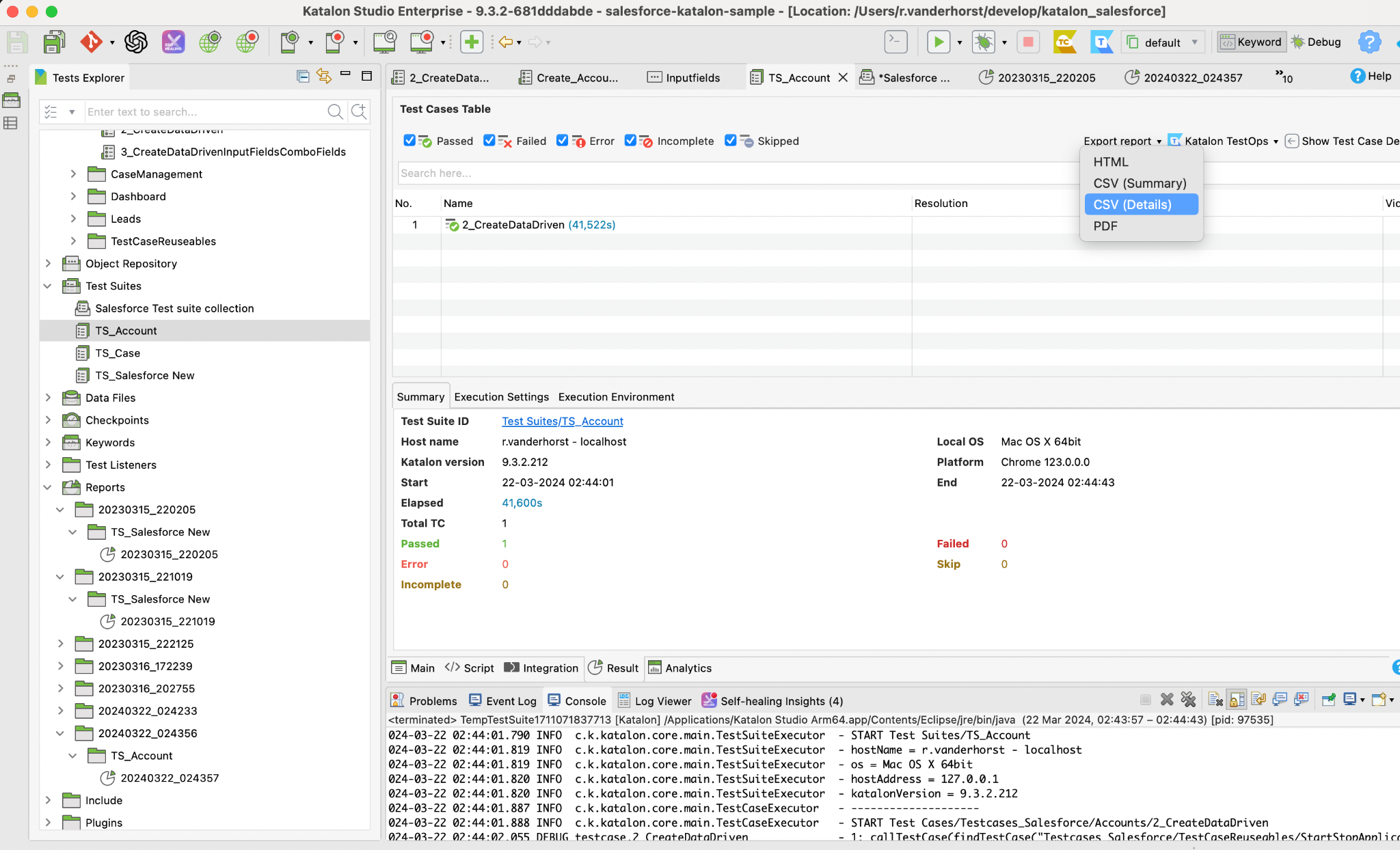1400x850 pixels.
Task: Open the default profile dropdown
Action: click(x=1163, y=42)
